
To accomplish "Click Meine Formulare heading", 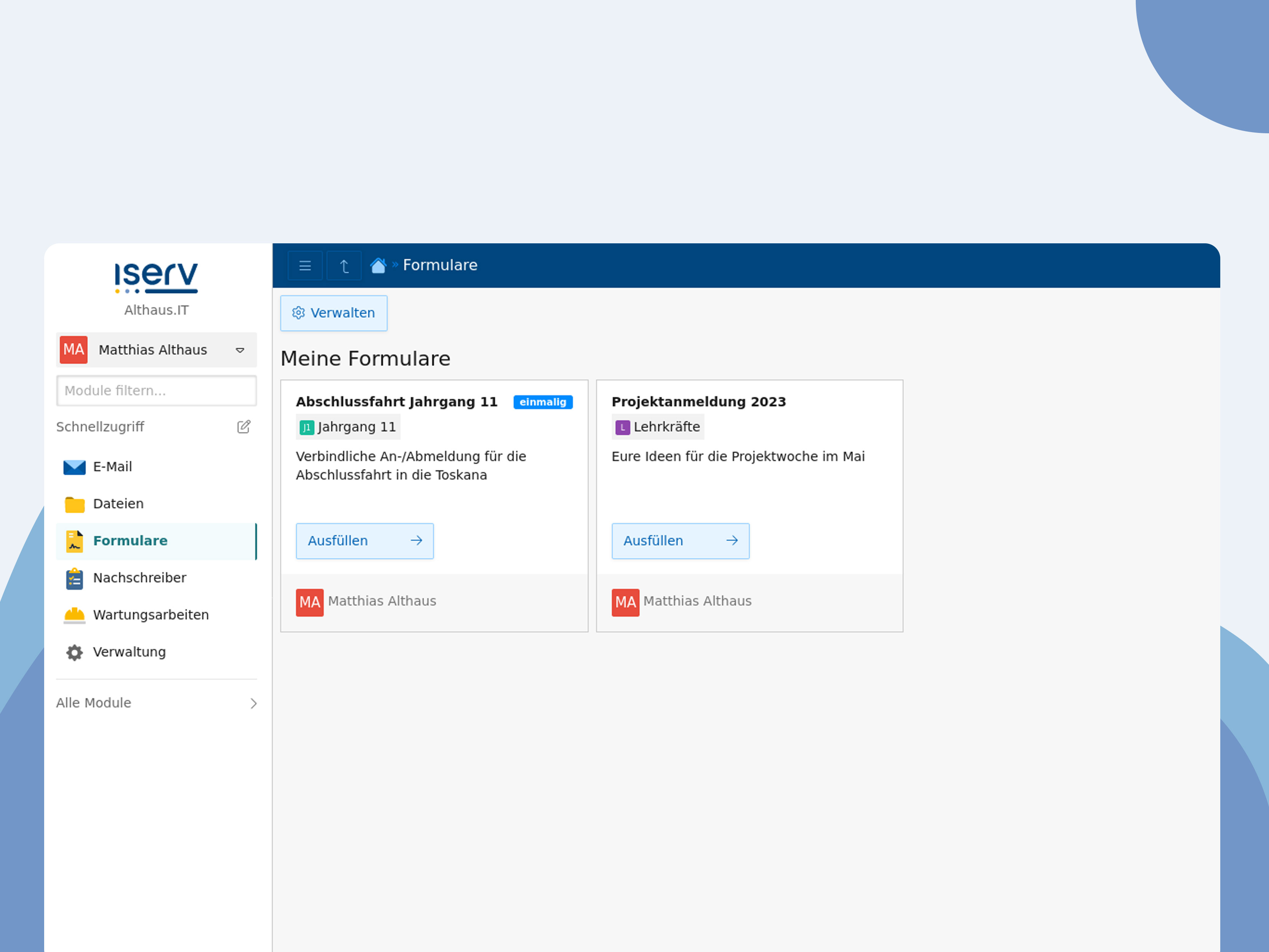I will click(x=366, y=359).
